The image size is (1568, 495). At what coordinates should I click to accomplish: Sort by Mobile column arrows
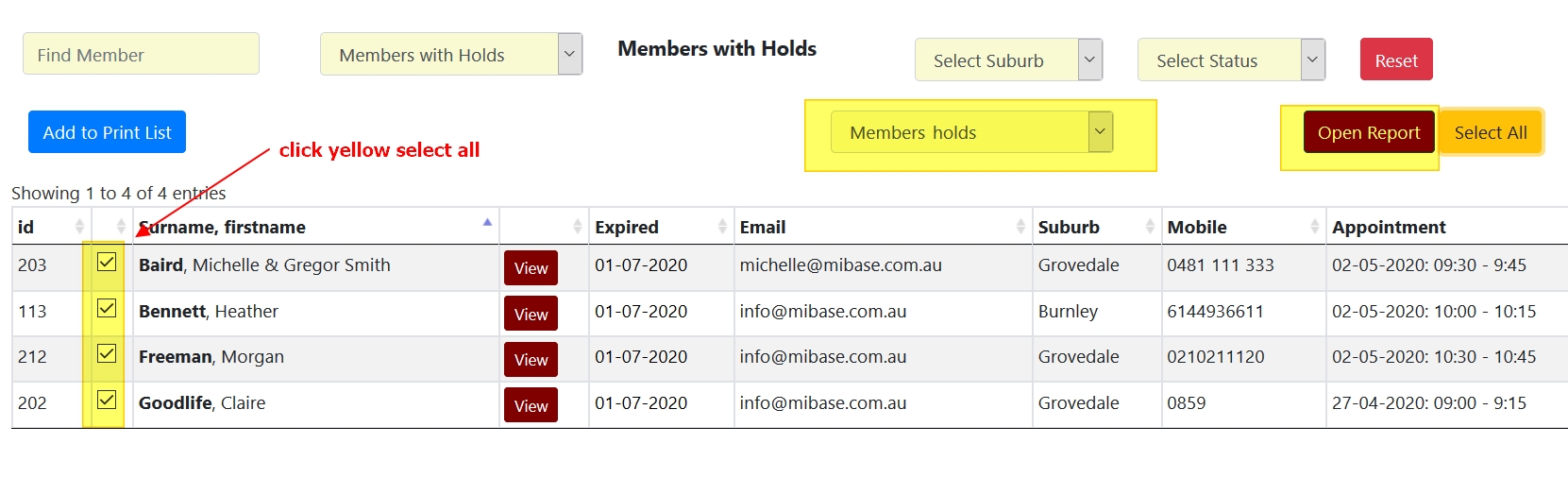[x=1314, y=227]
